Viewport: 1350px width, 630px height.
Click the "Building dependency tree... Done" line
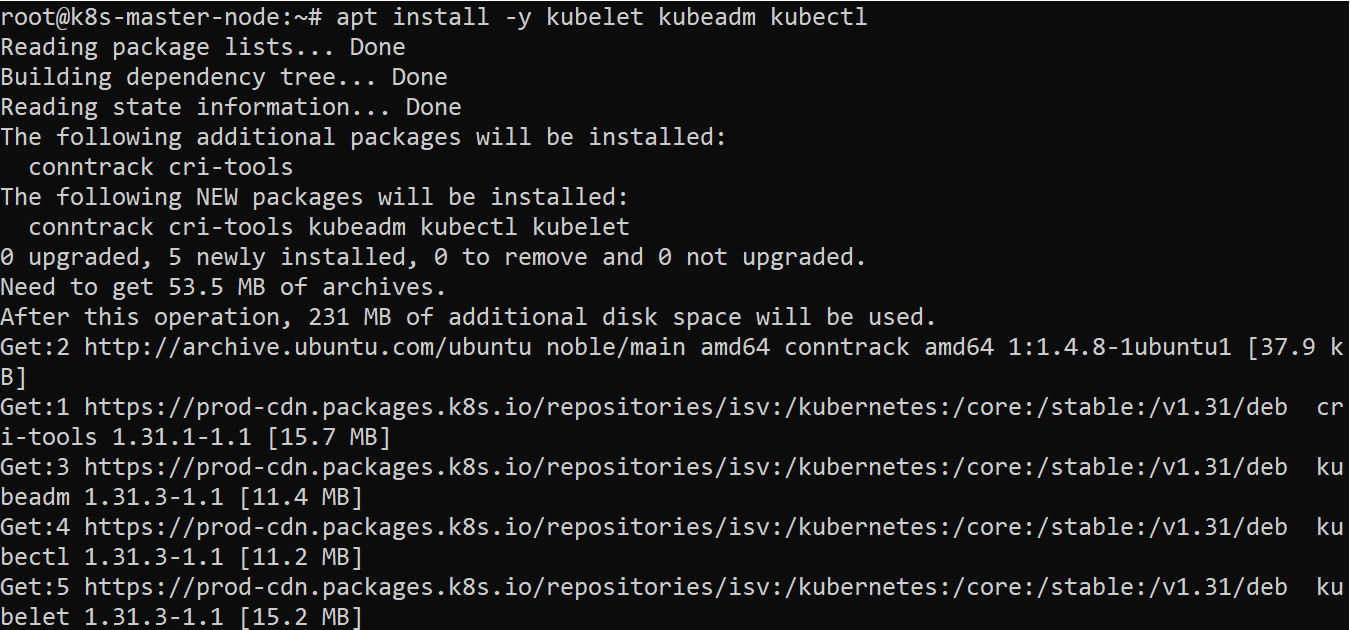(x=224, y=77)
